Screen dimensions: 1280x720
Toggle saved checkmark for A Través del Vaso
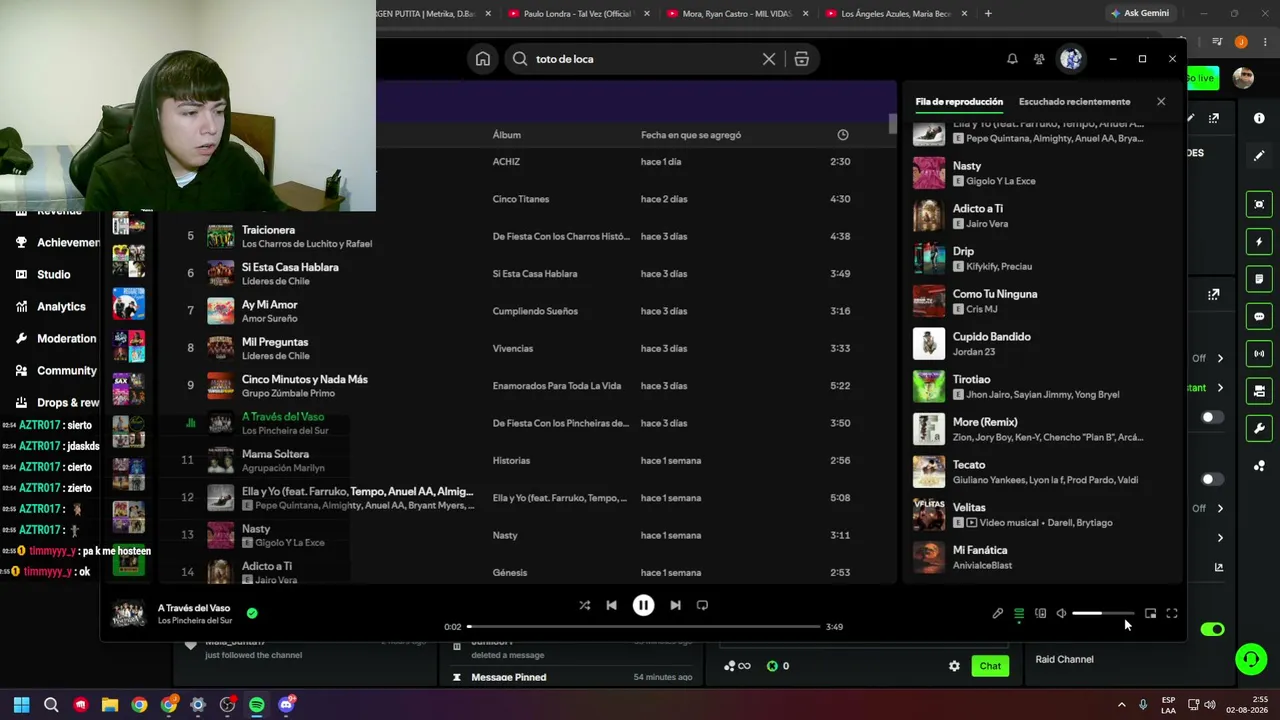point(252,613)
